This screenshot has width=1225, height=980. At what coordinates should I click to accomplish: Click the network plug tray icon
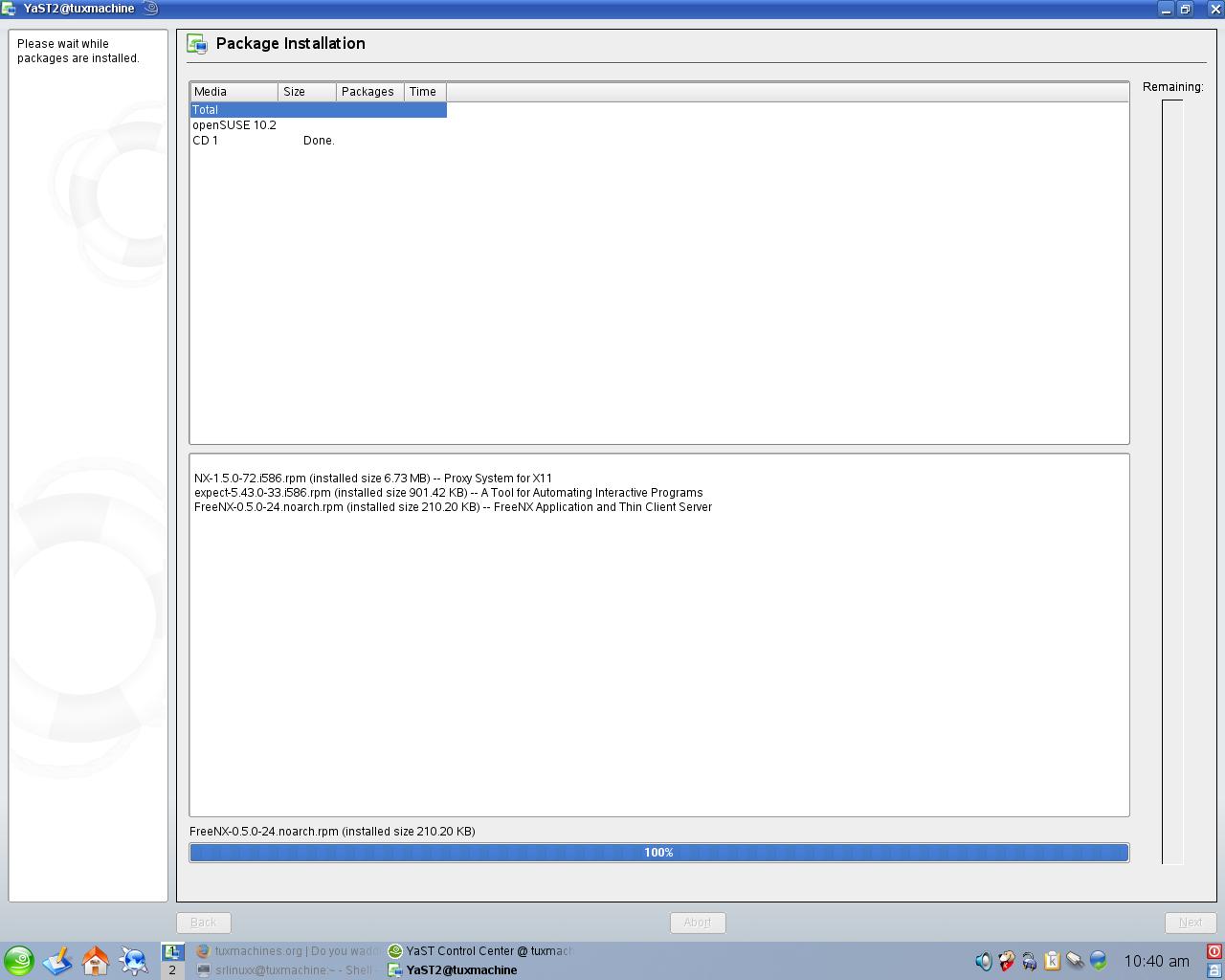tap(1075, 961)
